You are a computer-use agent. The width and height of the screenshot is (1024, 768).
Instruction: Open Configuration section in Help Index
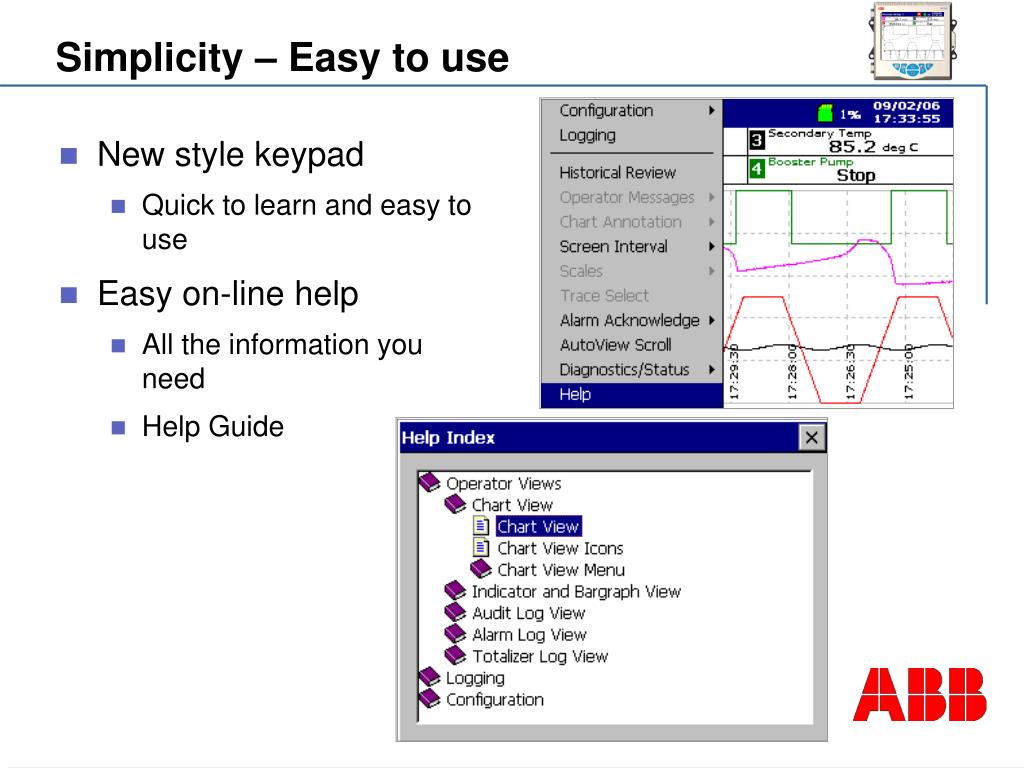494,699
